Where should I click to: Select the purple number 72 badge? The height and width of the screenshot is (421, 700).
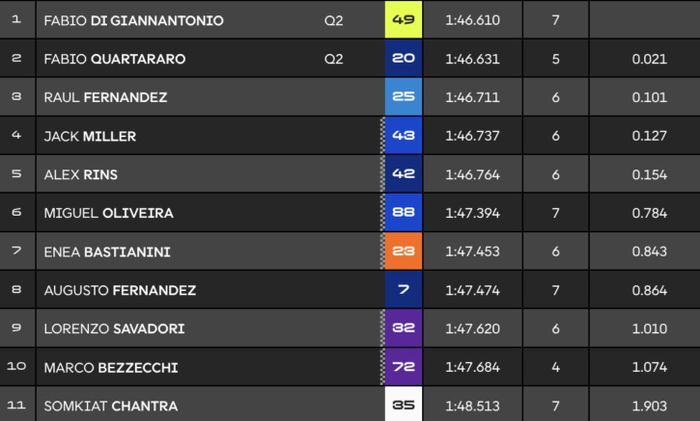[x=403, y=367]
